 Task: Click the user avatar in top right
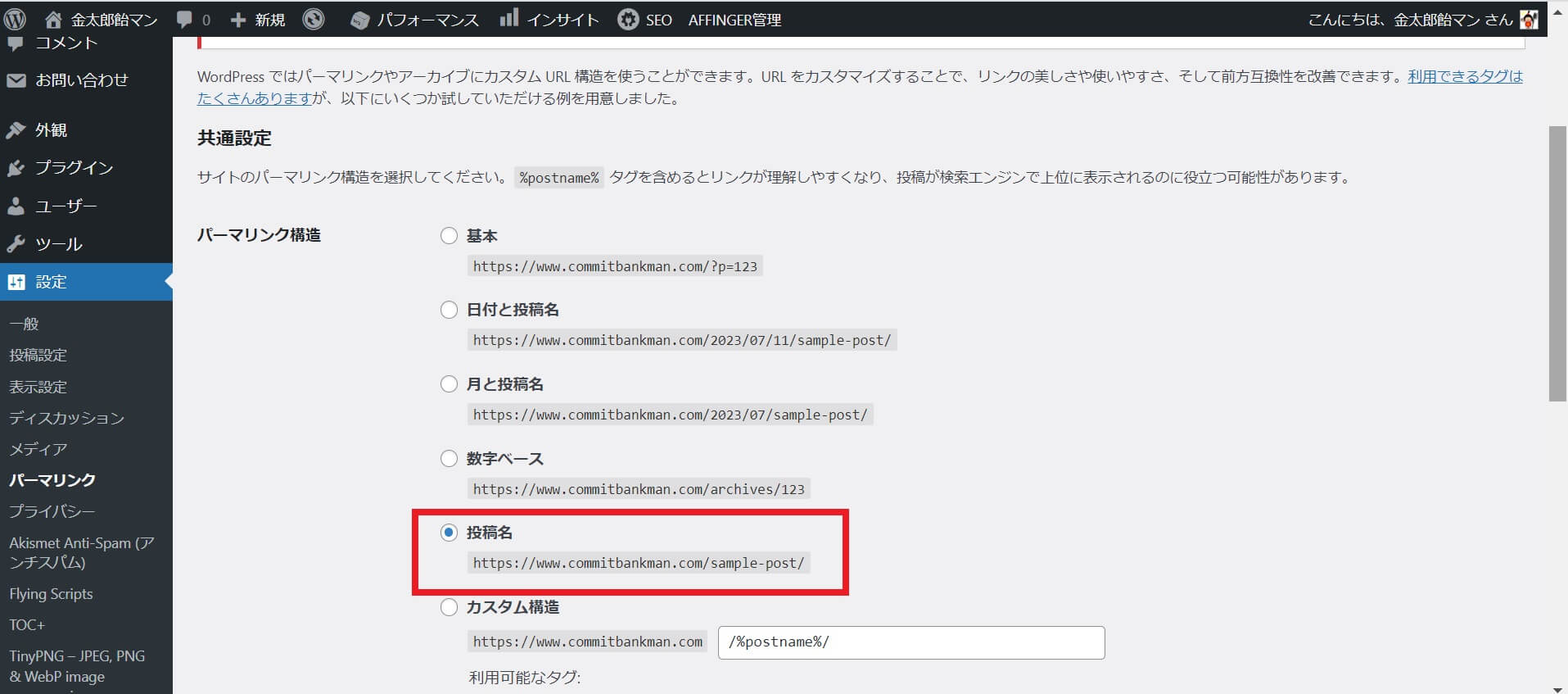tap(1528, 20)
